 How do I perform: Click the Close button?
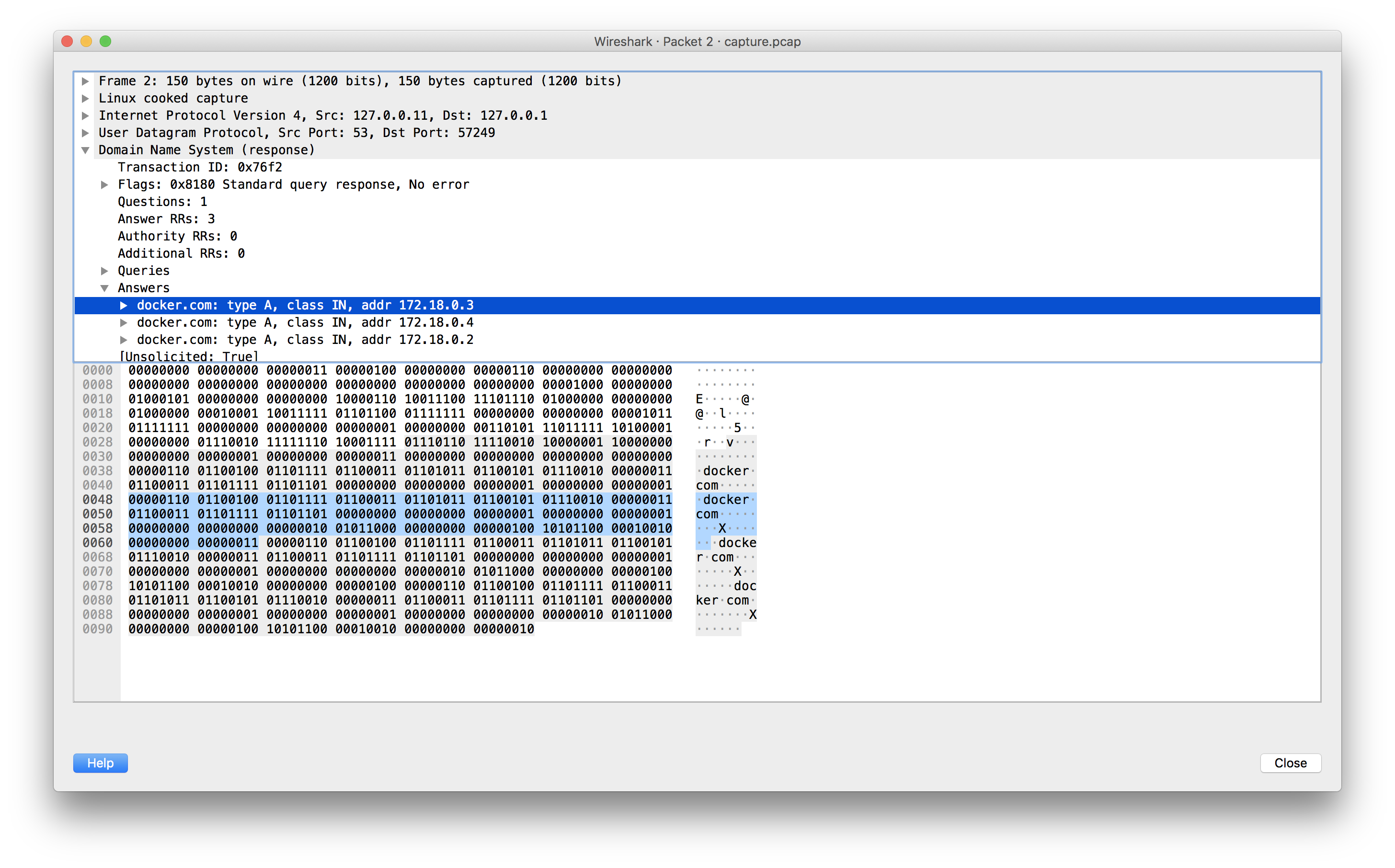coord(1291,763)
